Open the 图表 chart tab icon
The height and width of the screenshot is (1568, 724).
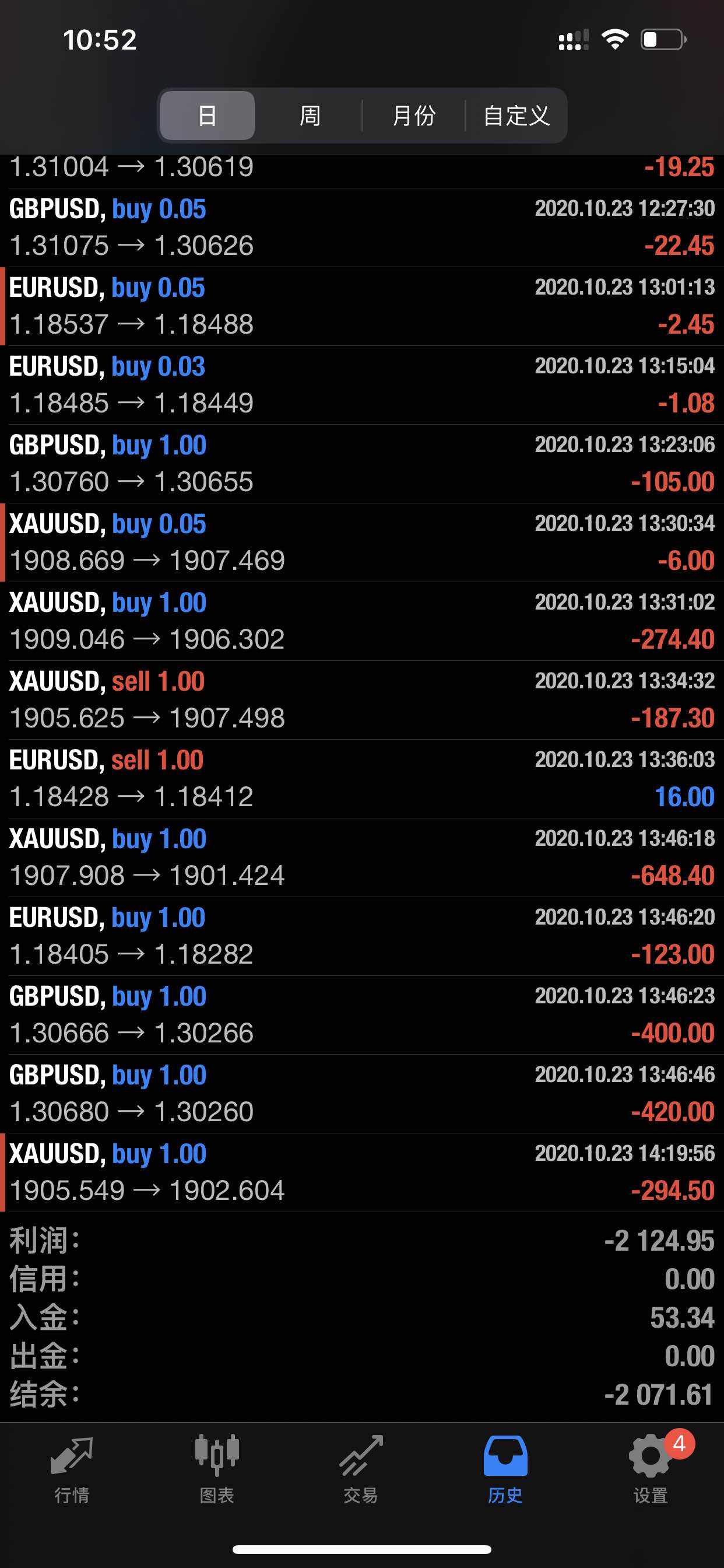tap(217, 1455)
